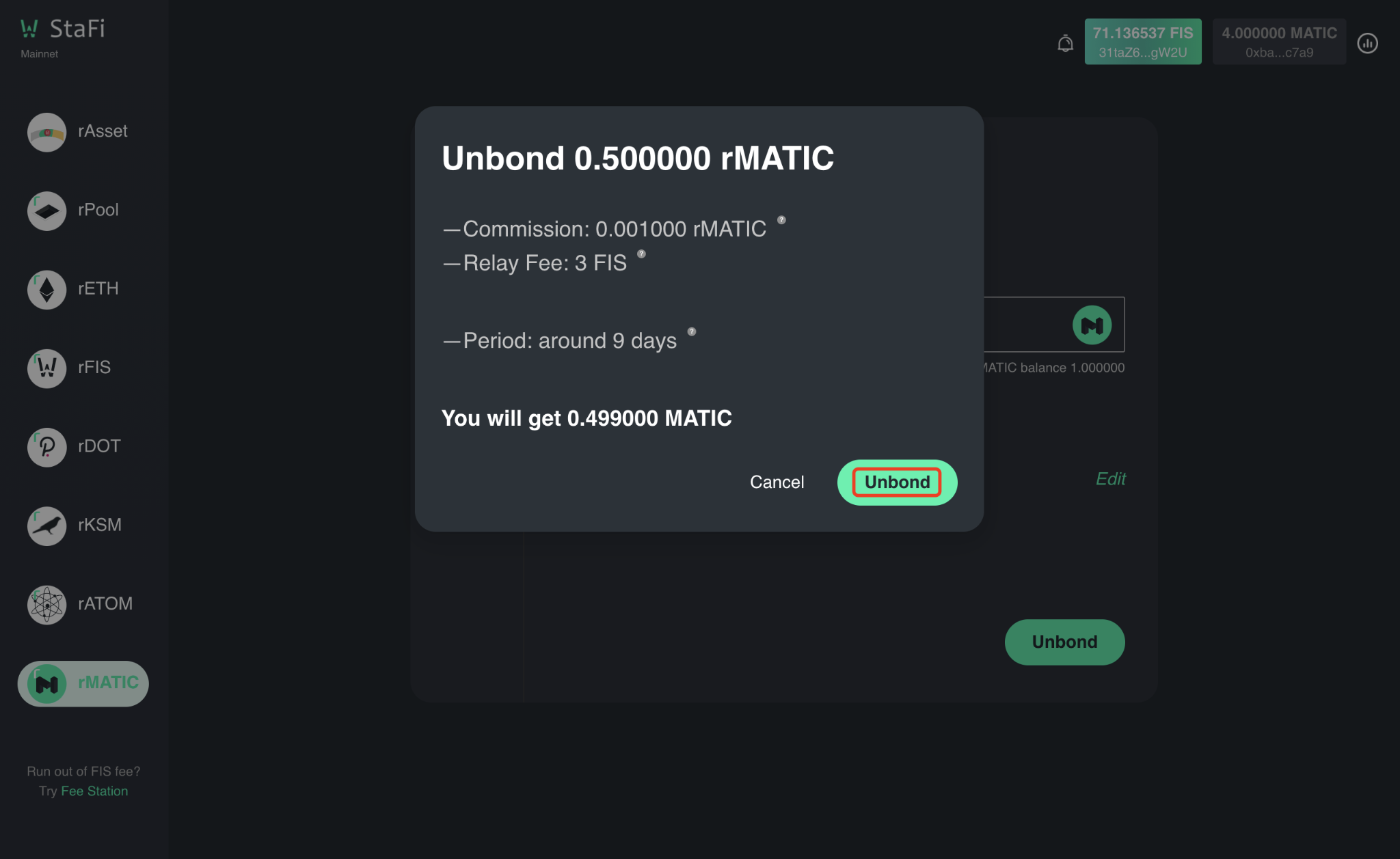Show Relay Fee help tooltip icon
This screenshot has height=859, width=1400.
(x=641, y=254)
